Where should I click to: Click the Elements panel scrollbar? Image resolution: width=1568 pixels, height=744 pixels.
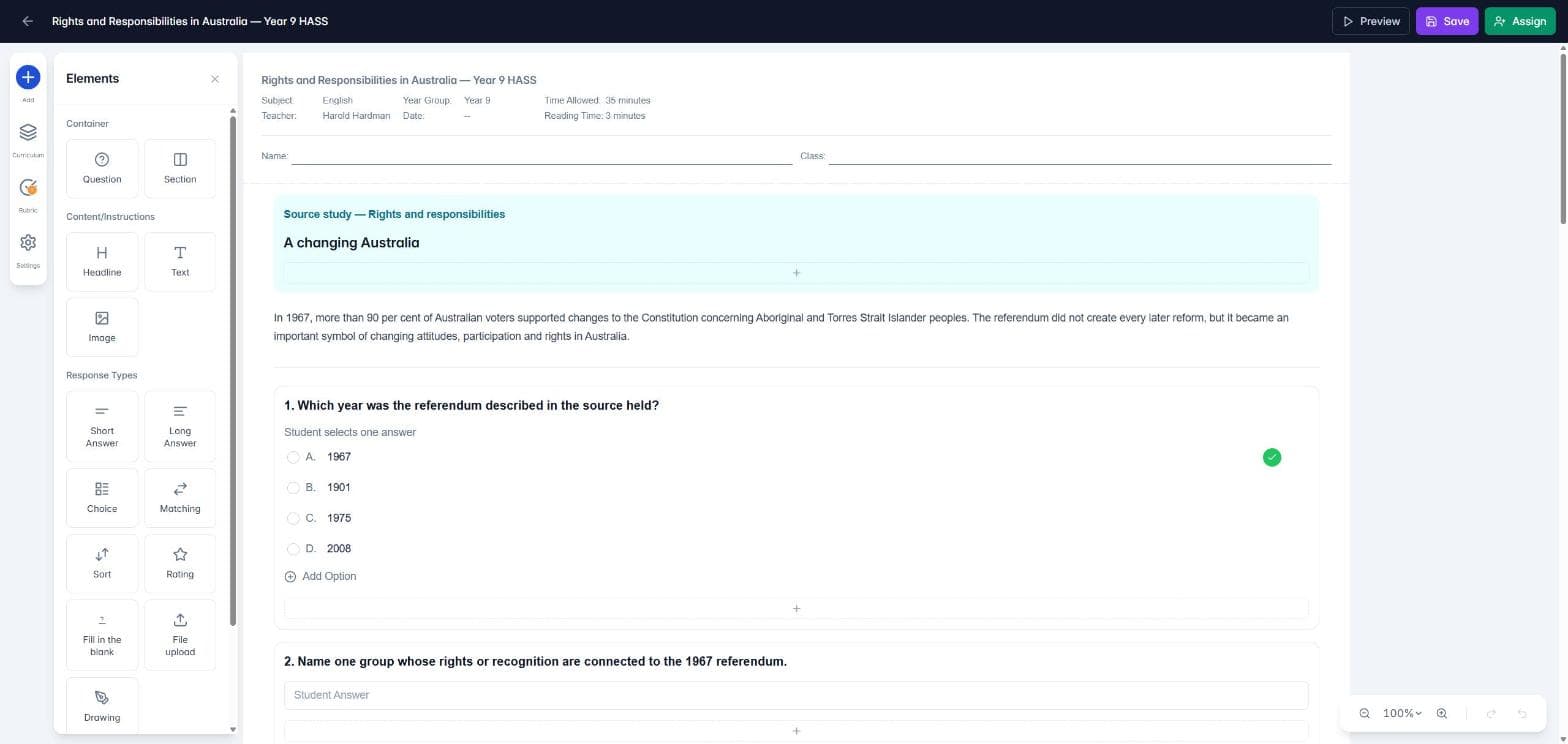point(233,370)
